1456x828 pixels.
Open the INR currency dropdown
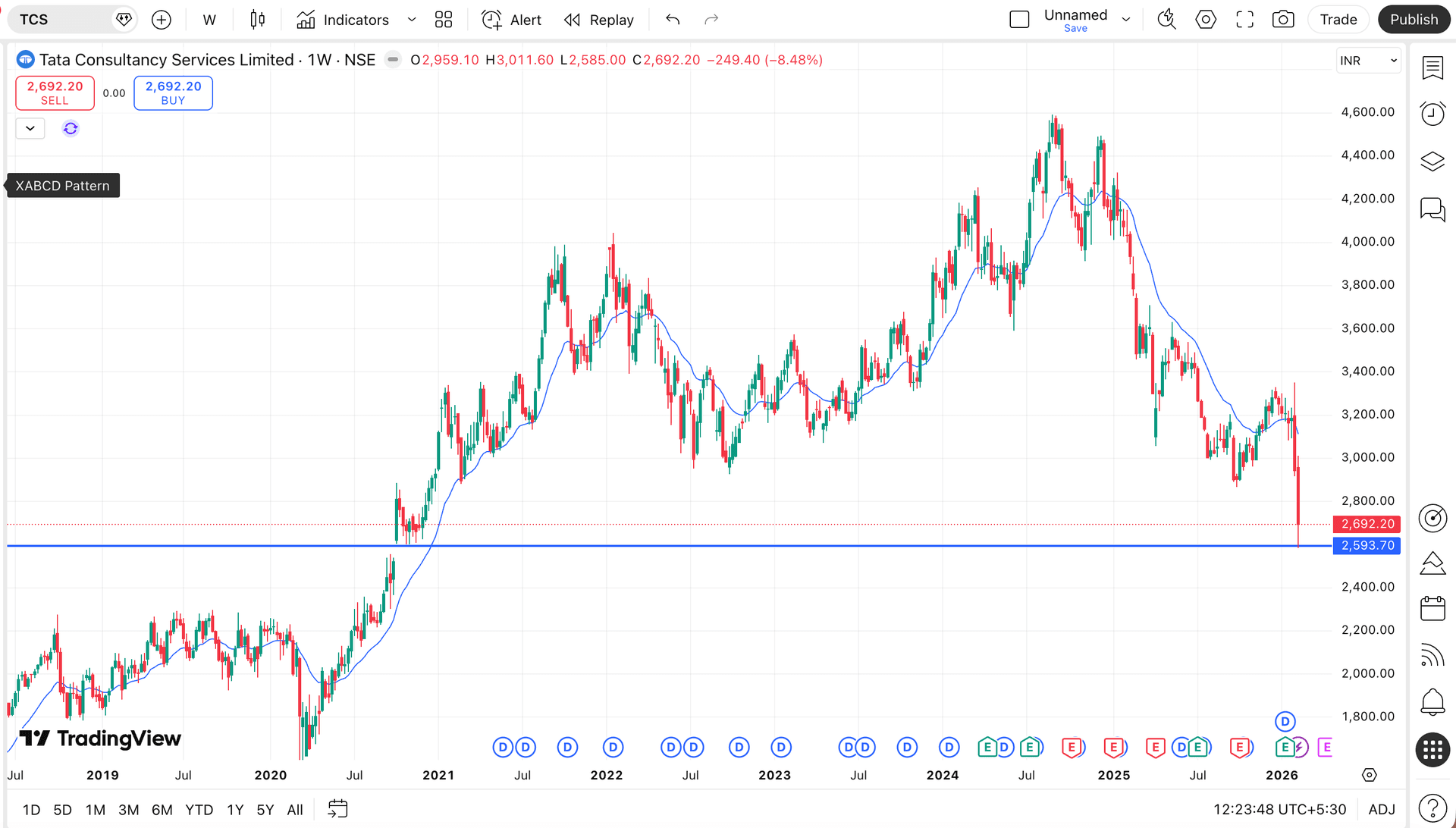coord(1368,61)
